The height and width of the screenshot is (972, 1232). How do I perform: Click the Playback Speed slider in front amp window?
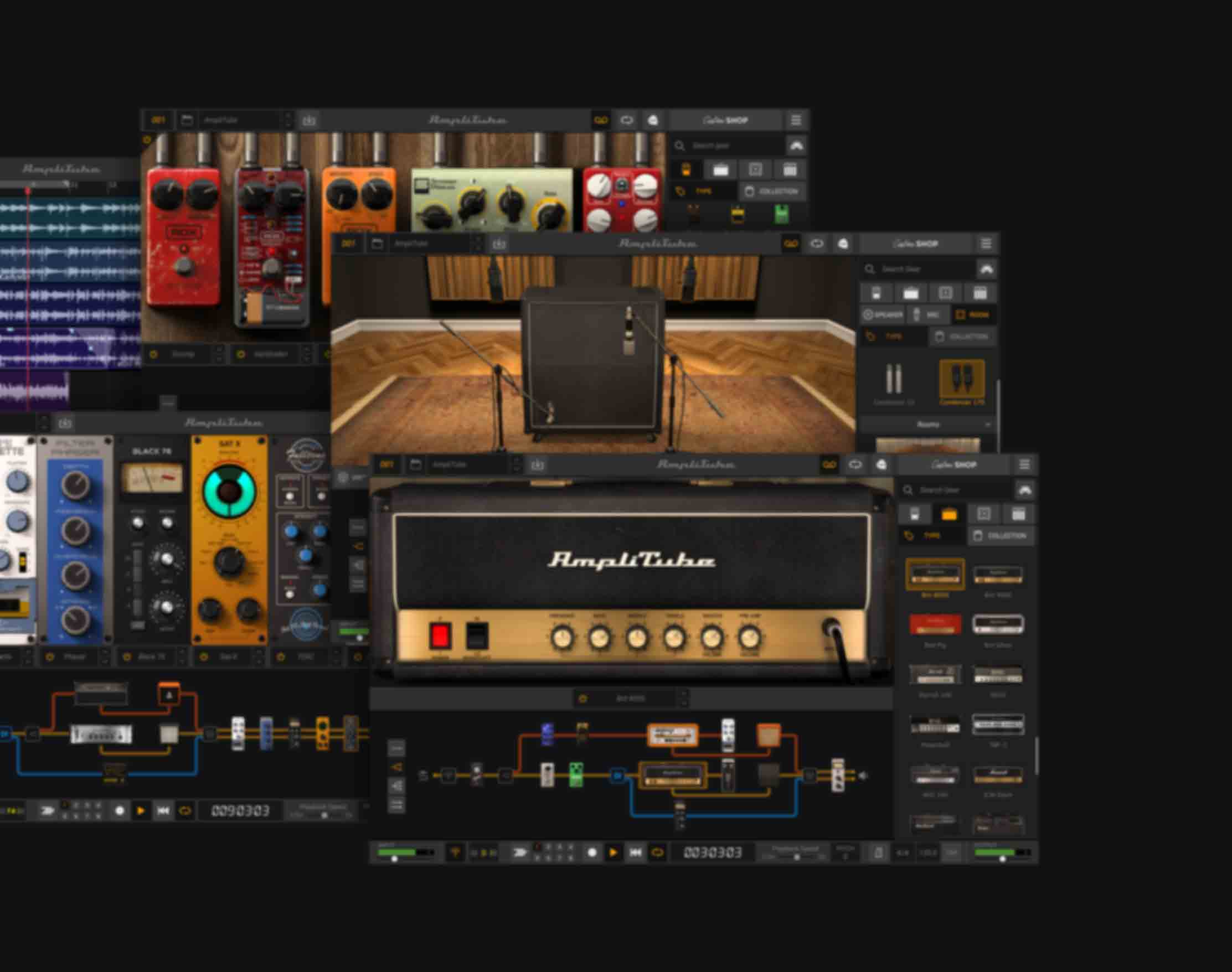796,857
